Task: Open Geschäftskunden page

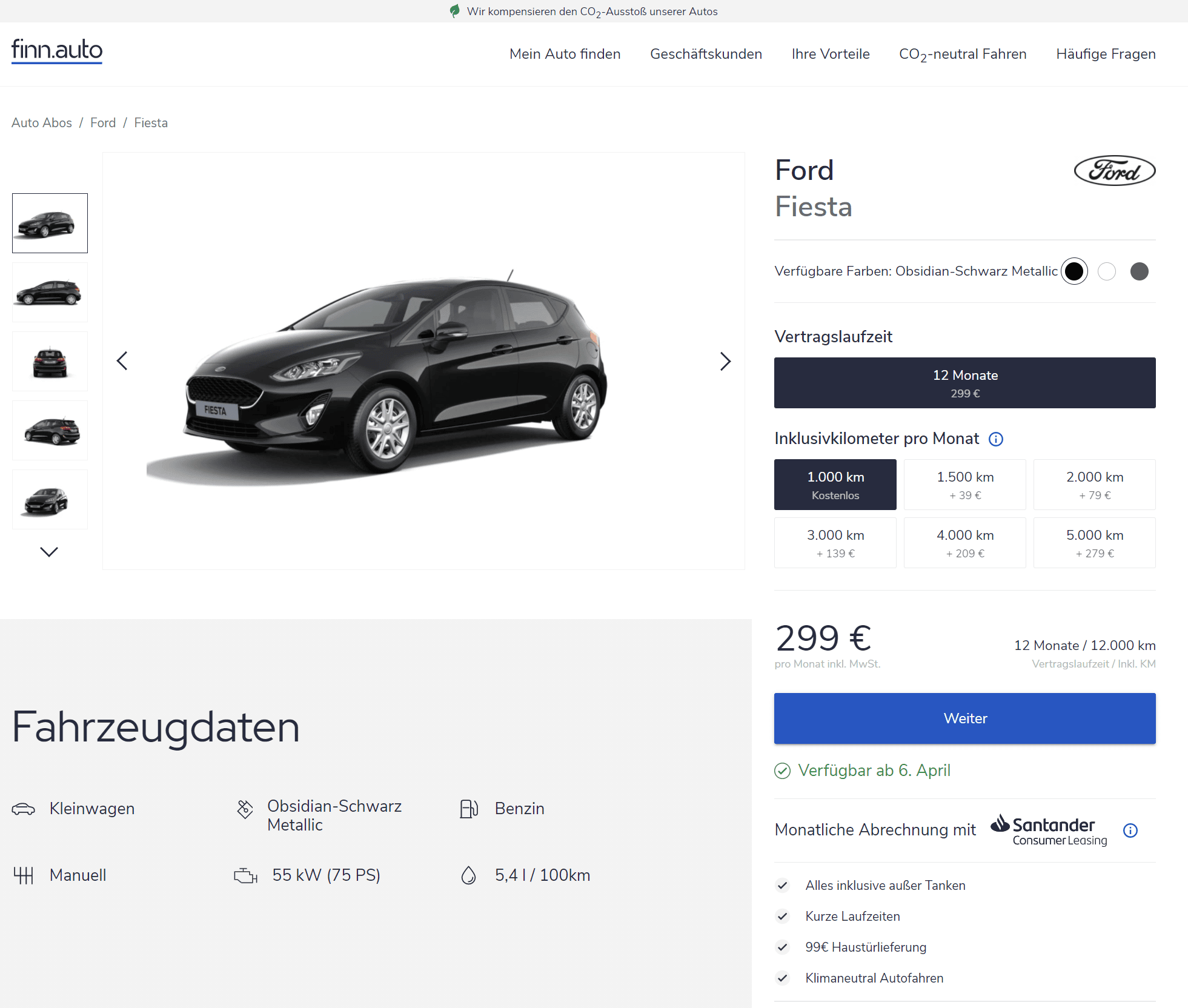Action: tap(706, 54)
